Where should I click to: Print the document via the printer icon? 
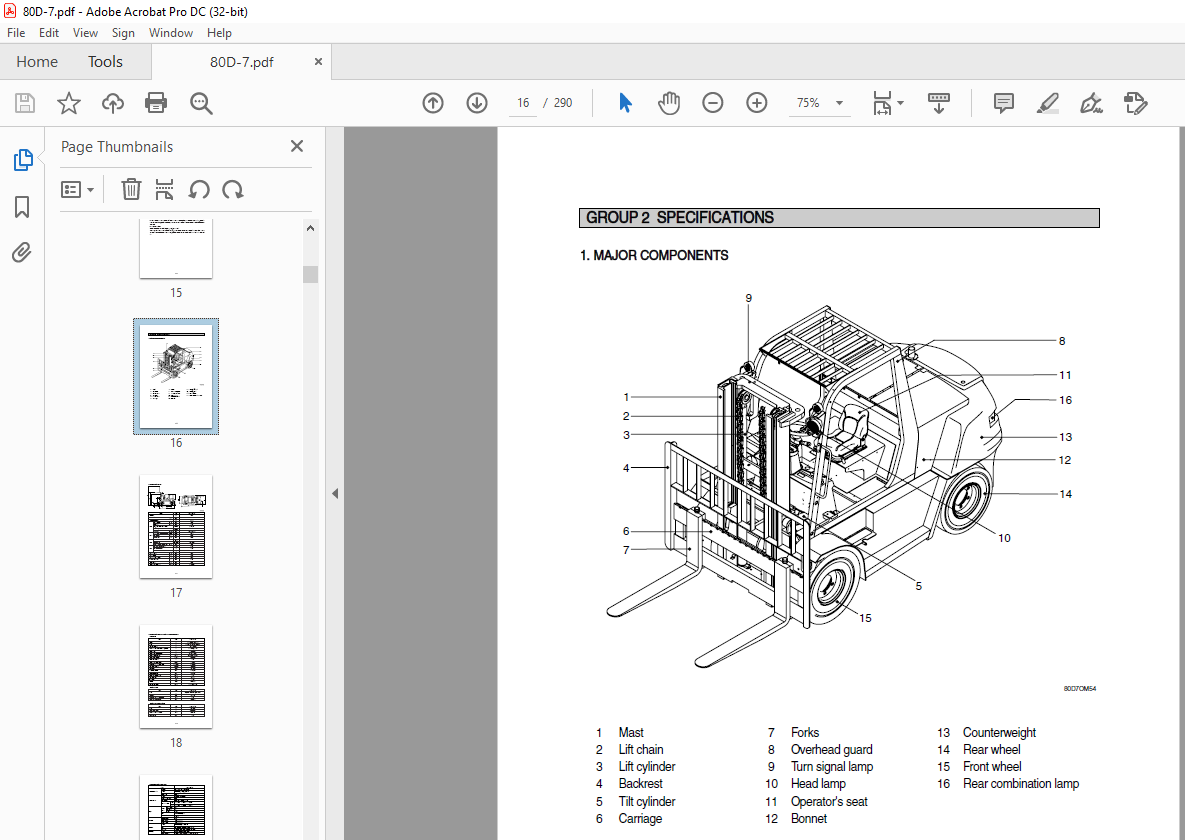pos(156,103)
